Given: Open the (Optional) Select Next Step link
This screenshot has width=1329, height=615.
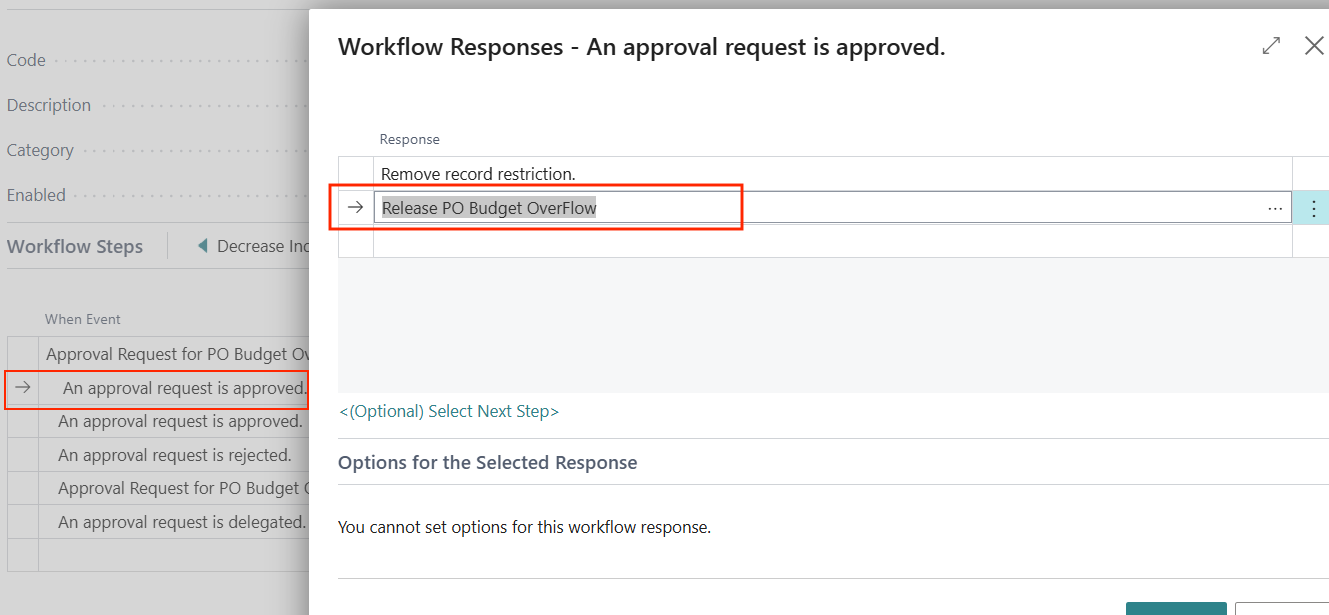Looking at the screenshot, I should pos(449,411).
